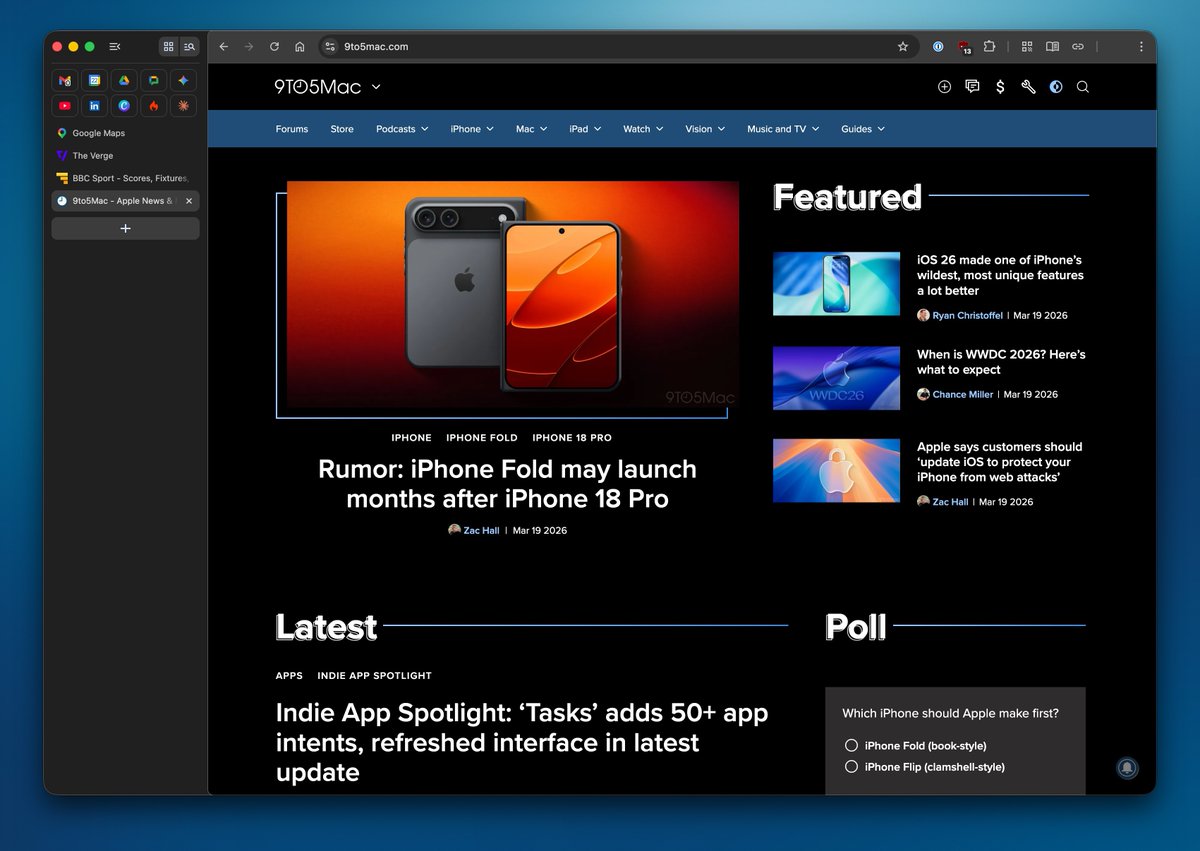
Task: Click the notification bell button
Action: (x=1127, y=767)
